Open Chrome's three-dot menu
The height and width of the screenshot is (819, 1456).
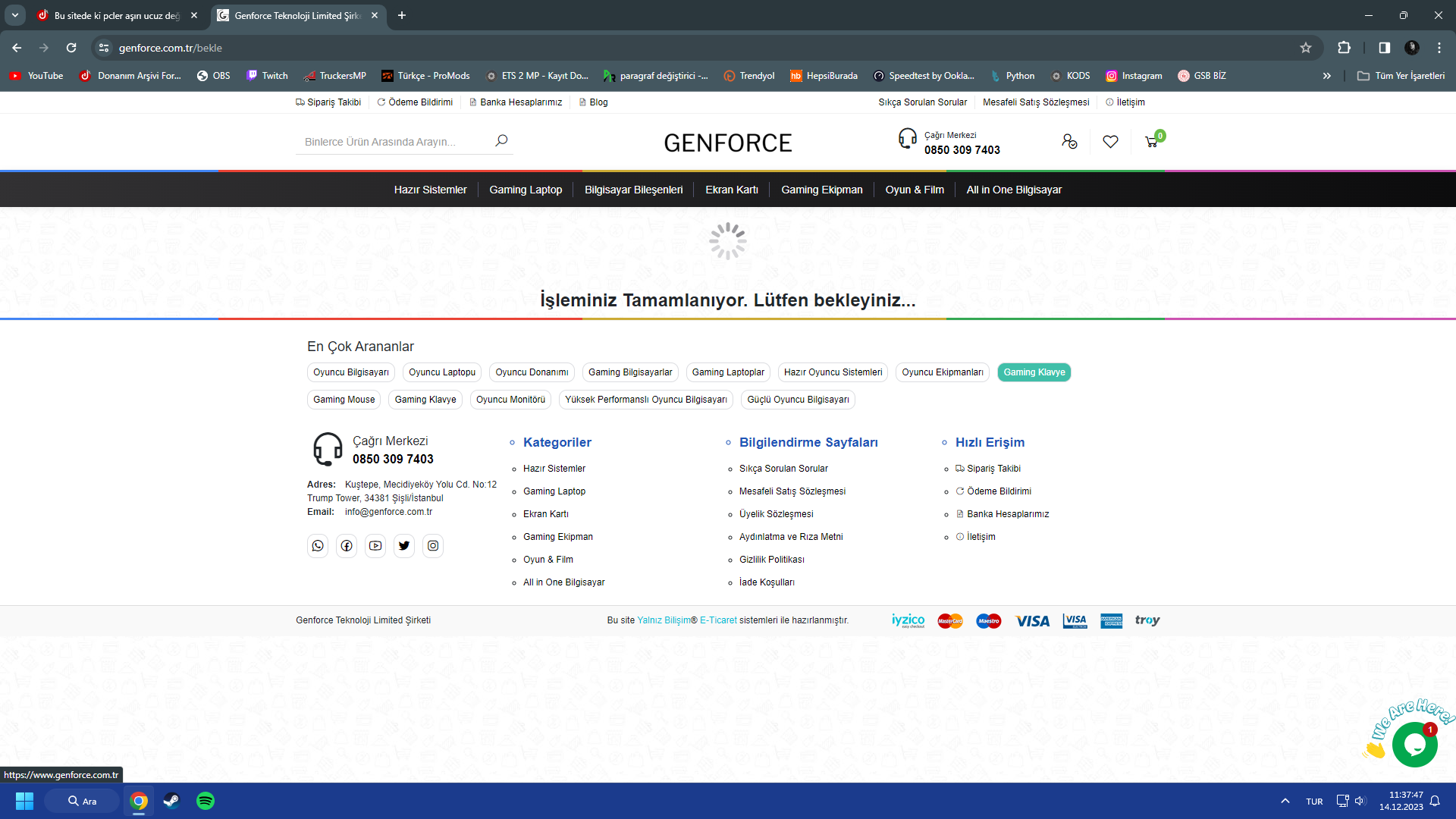(1439, 48)
